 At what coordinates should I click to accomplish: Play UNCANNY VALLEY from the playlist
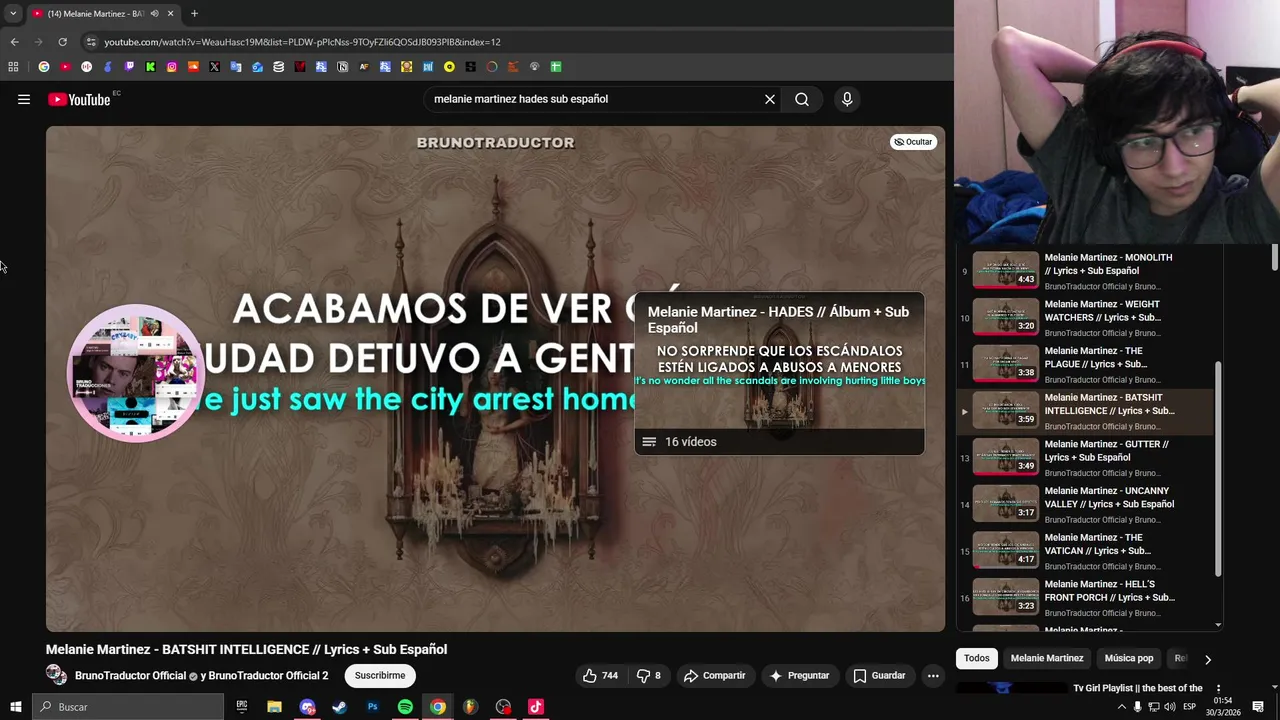point(1085,504)
